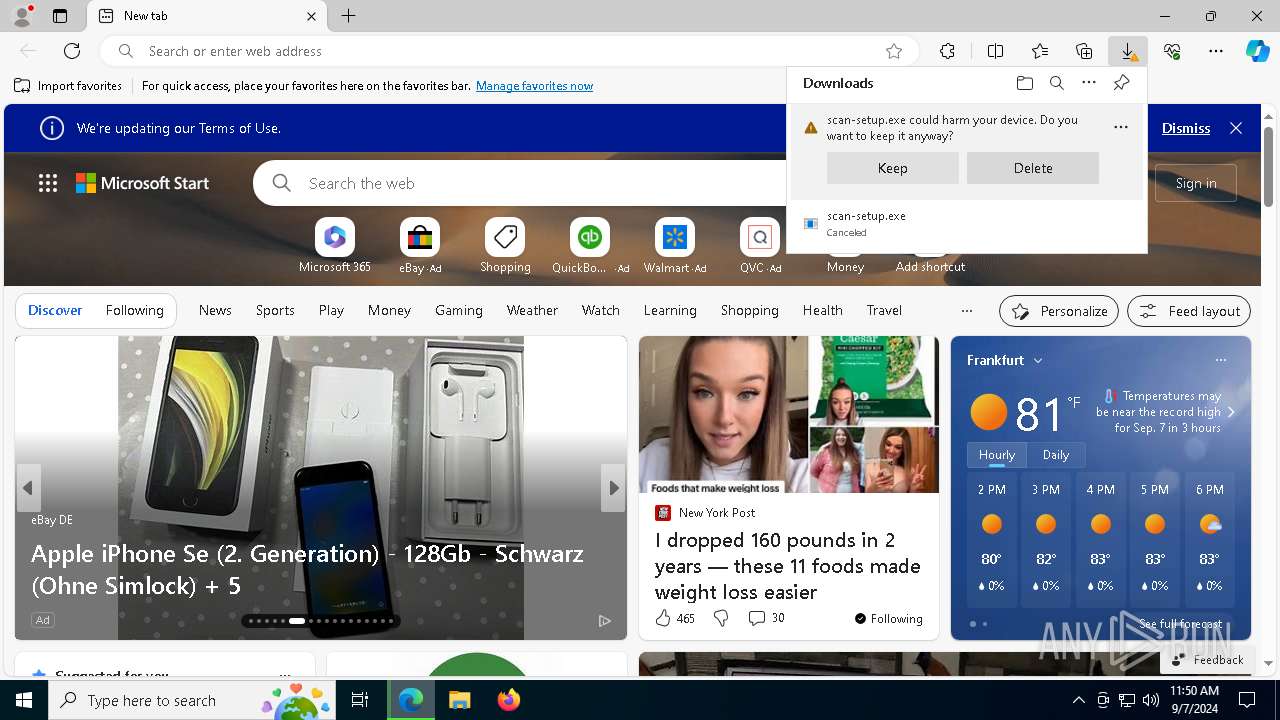
Task: Open the Weather category
Action: click(x=532, y=310)
